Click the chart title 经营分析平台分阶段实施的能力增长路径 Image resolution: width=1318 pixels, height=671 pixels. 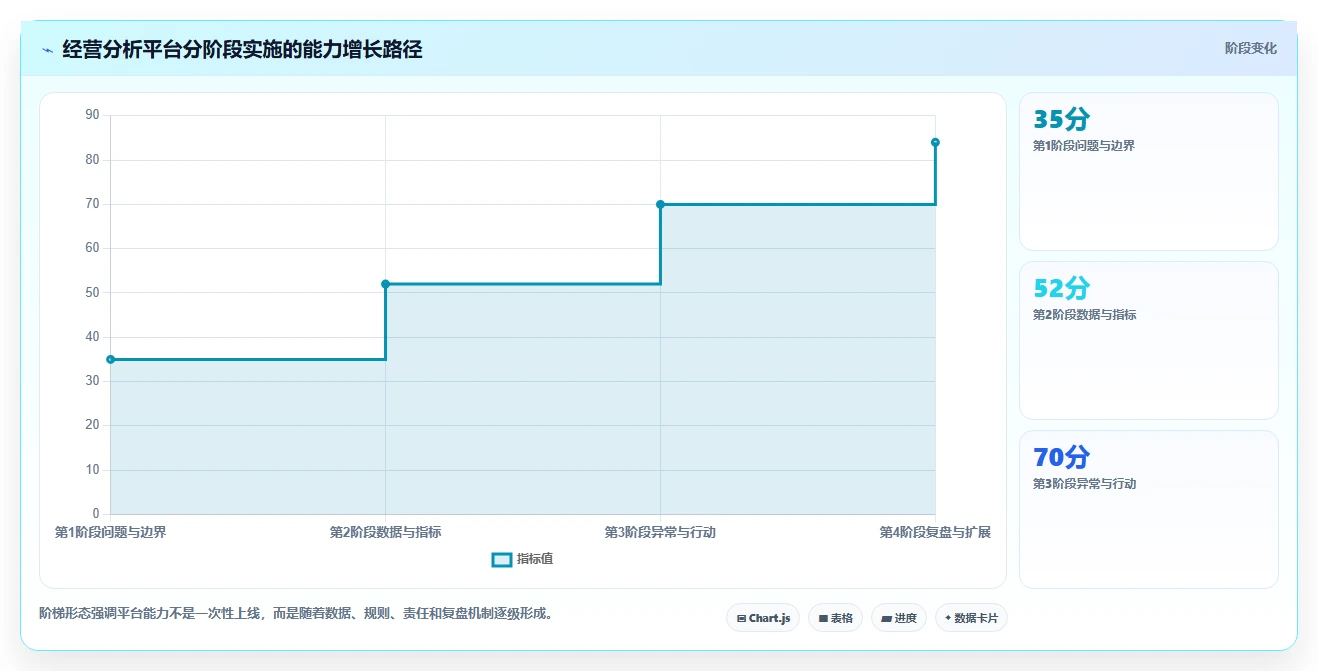[x=242, y=49]
